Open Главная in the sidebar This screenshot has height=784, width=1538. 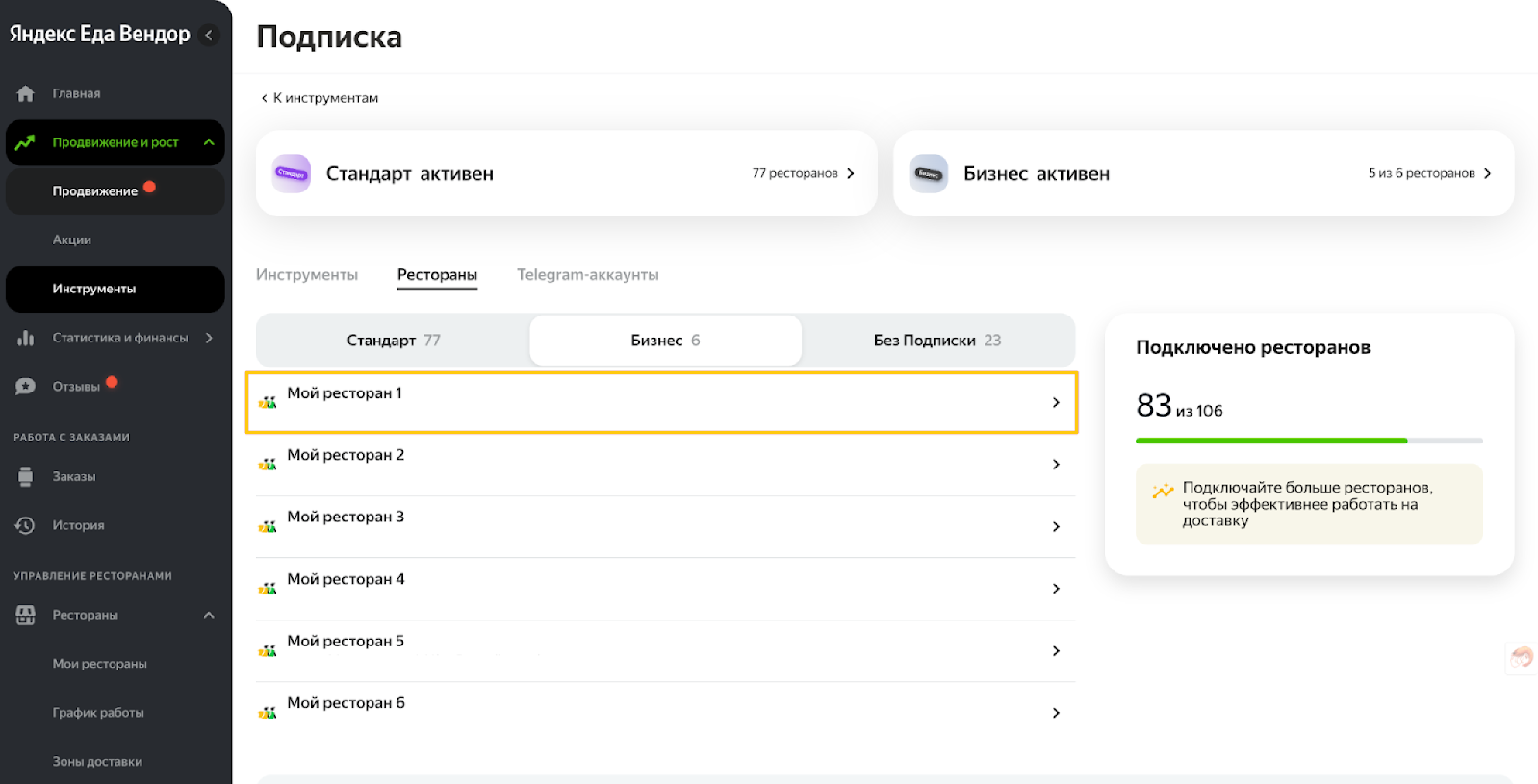[76, 93]
